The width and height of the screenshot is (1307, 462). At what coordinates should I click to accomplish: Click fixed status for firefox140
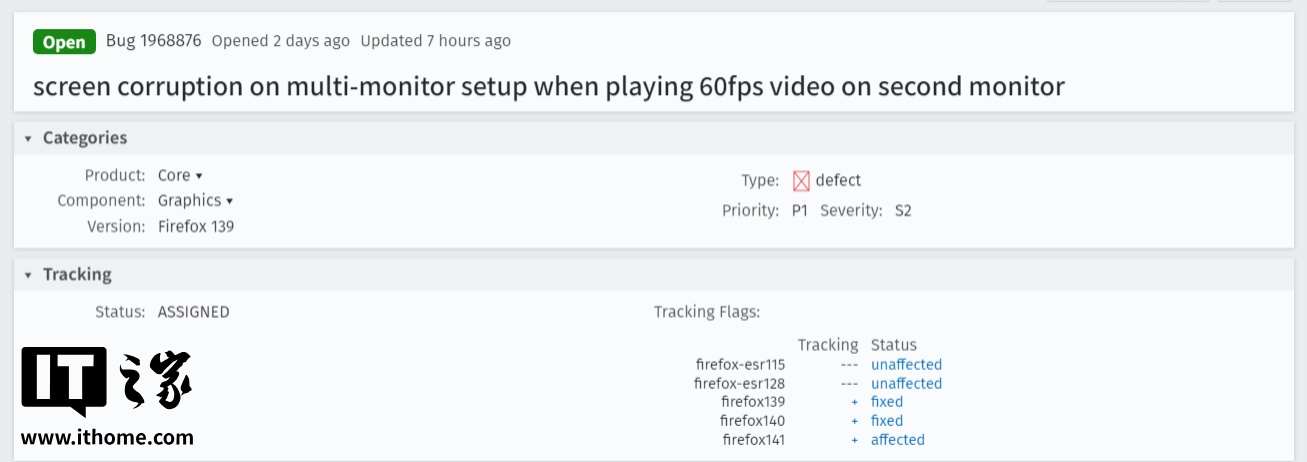point(886,421)
